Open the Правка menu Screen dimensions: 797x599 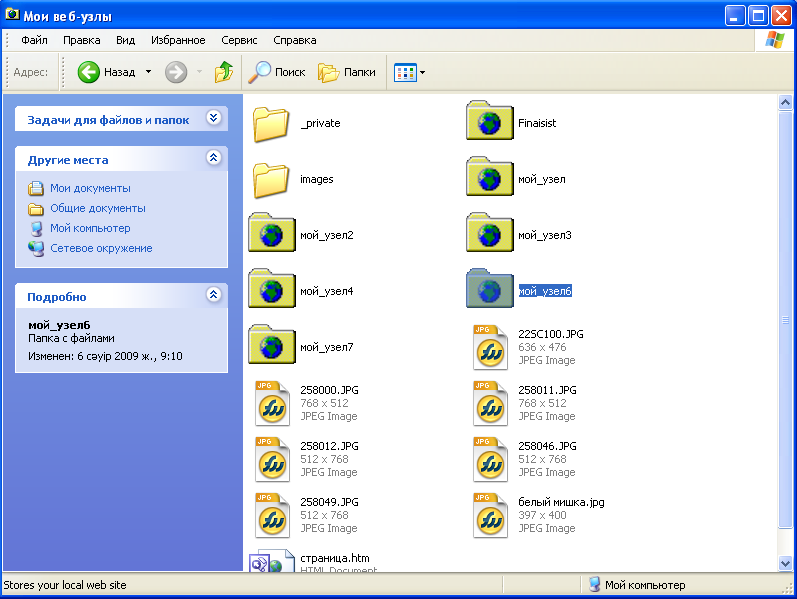pos(81,40)
